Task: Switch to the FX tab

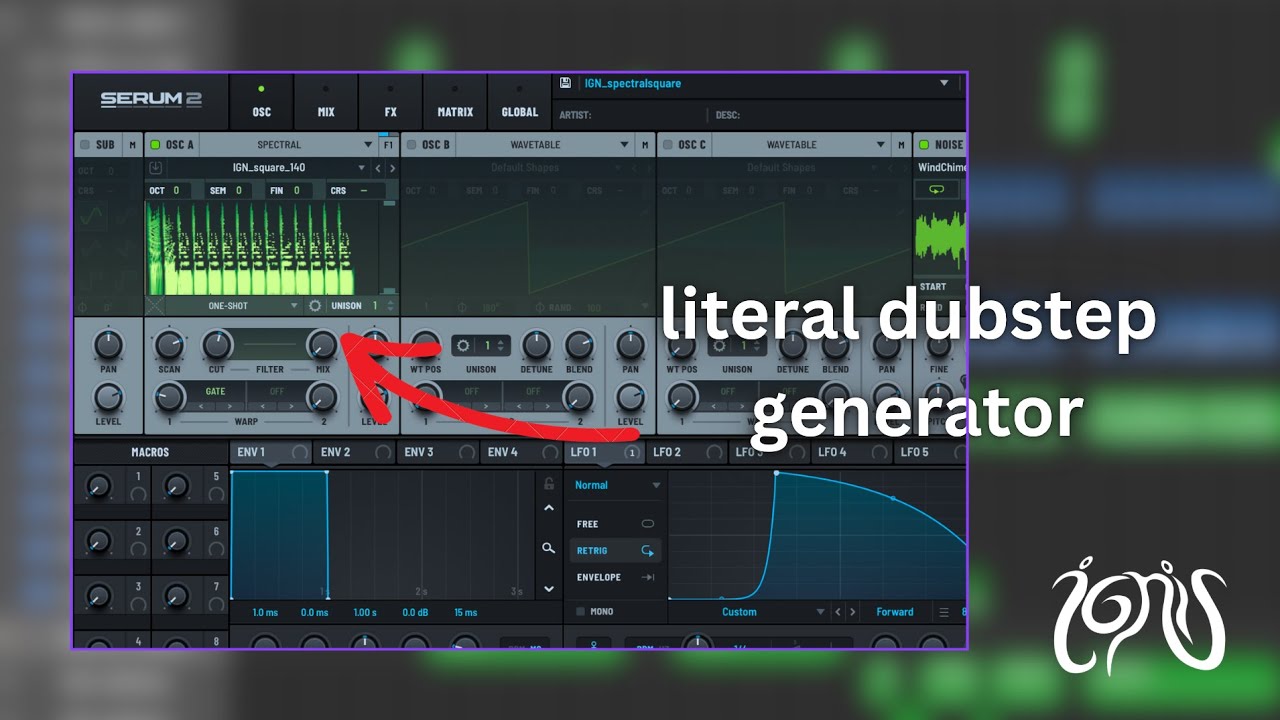Action: click(391, 101)
